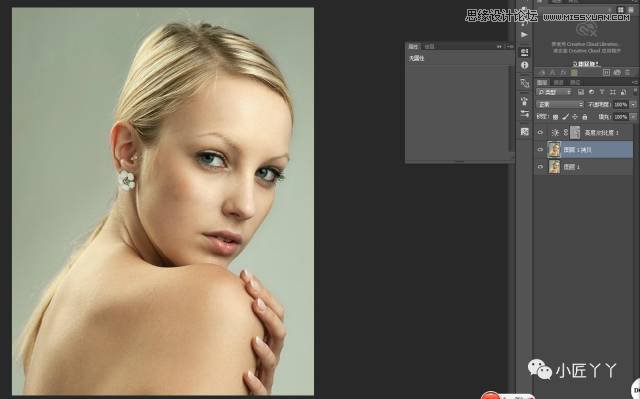Toggle lock position move icon

tap(575, 117)
